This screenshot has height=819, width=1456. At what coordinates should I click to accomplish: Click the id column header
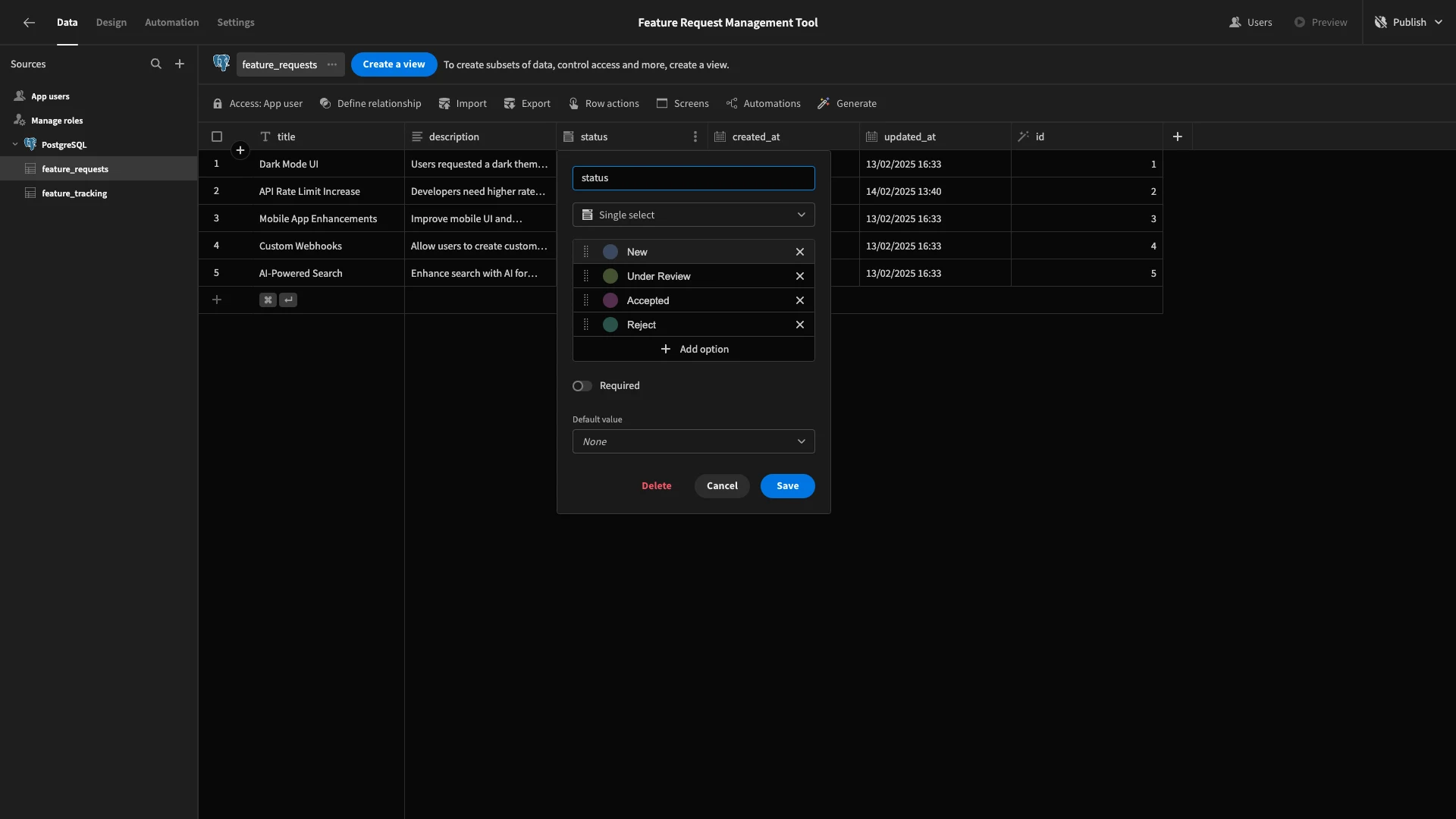click(1087, 136)
